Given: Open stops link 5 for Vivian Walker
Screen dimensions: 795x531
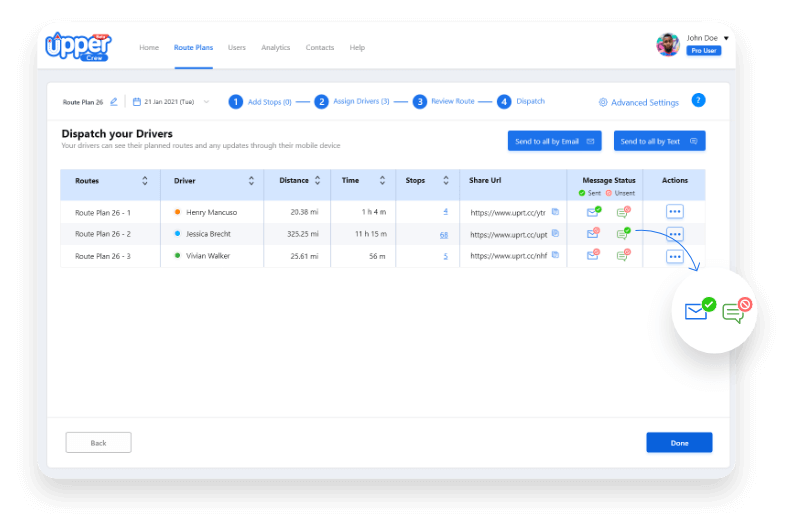Looking at the screenshot, I should pos(446,256).
